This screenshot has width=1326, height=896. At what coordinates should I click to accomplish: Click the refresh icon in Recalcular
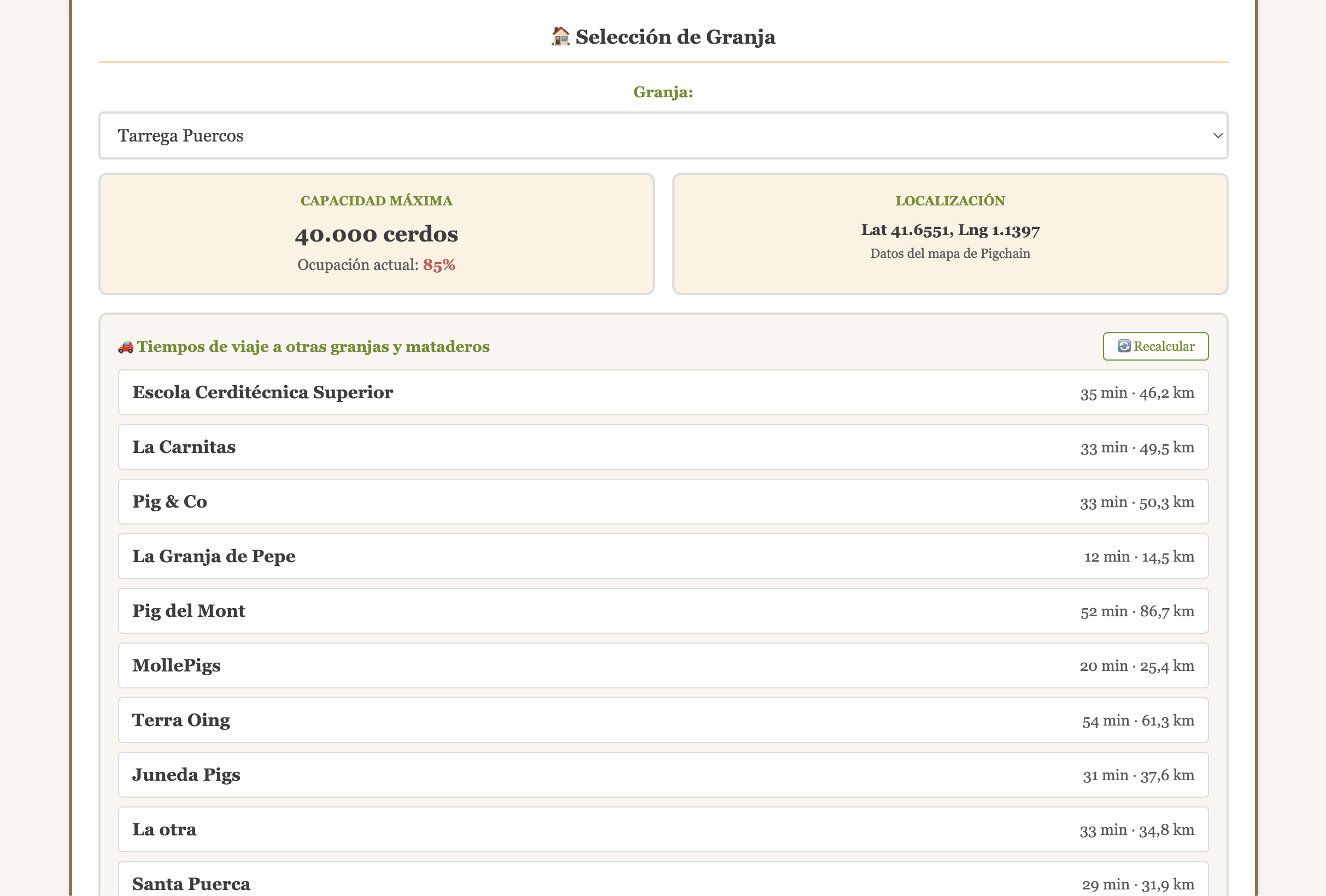(1123, 346)
